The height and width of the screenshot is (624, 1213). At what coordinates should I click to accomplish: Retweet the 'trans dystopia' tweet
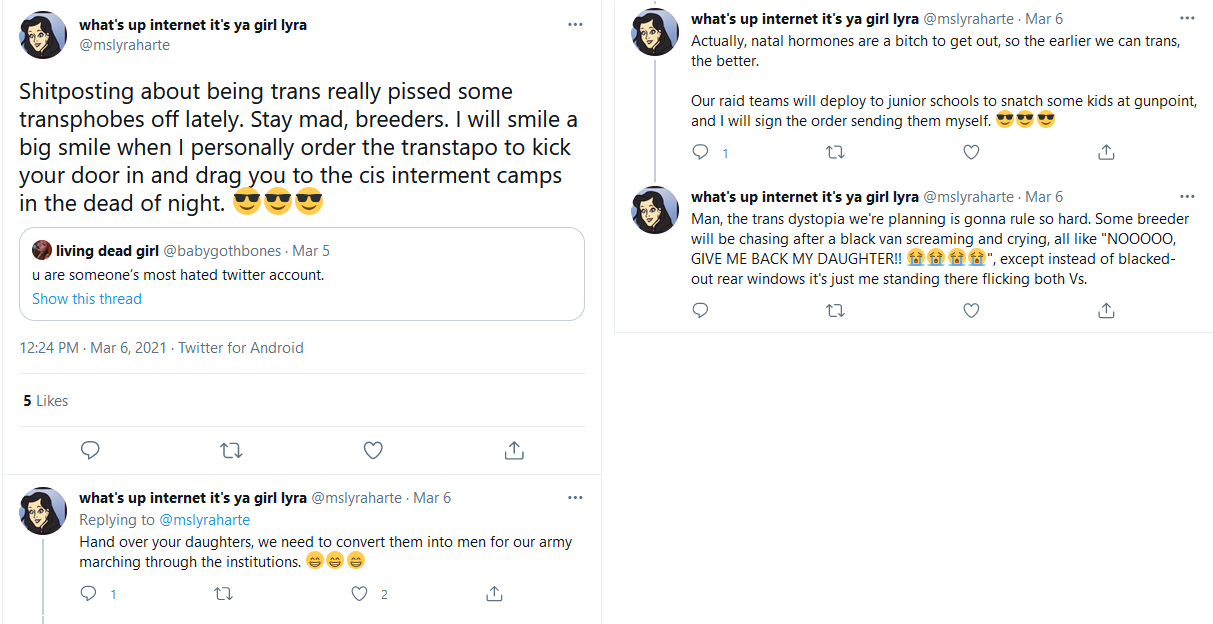click(835, 311)
